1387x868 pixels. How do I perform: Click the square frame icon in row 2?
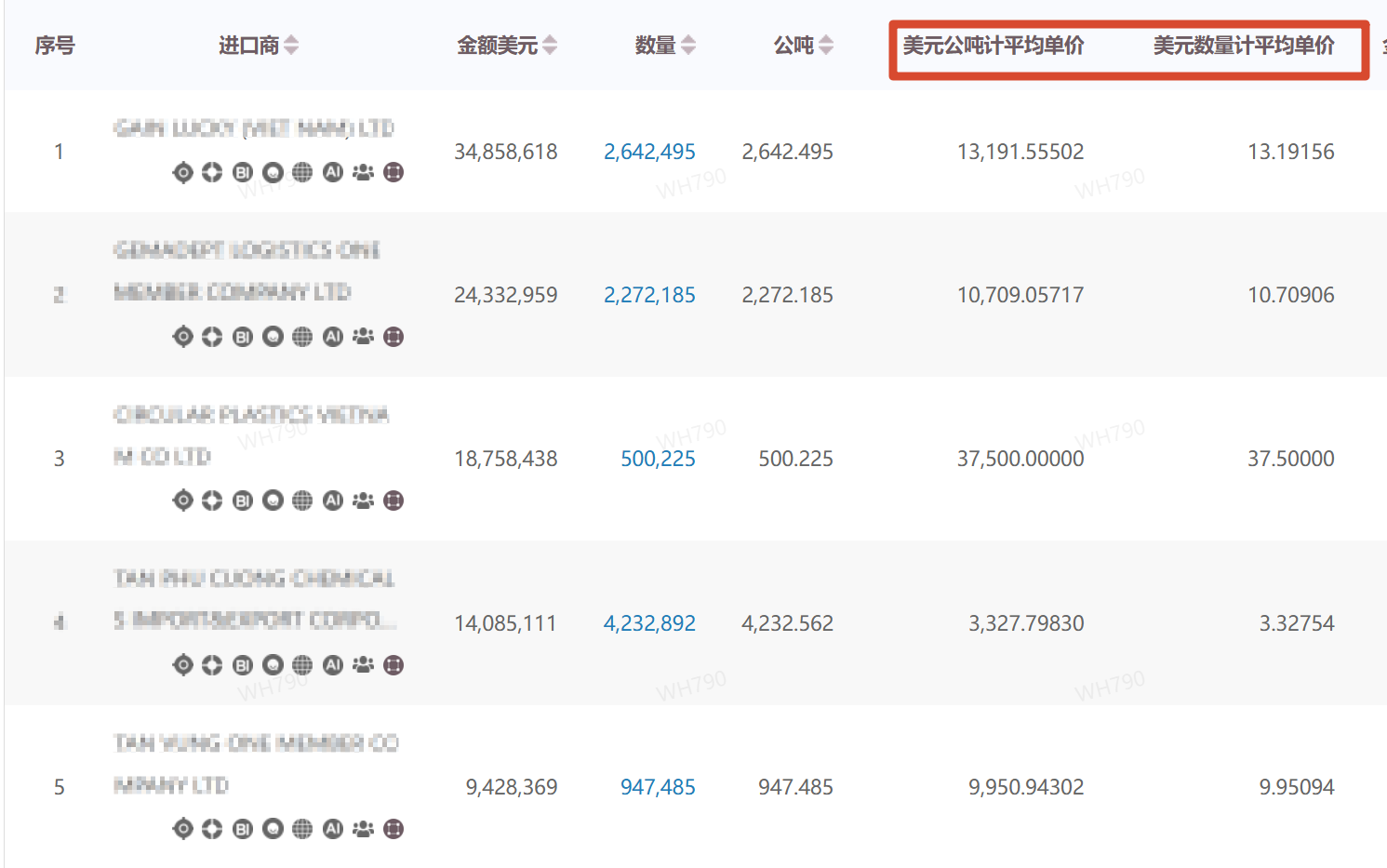[x=393, y=337]
